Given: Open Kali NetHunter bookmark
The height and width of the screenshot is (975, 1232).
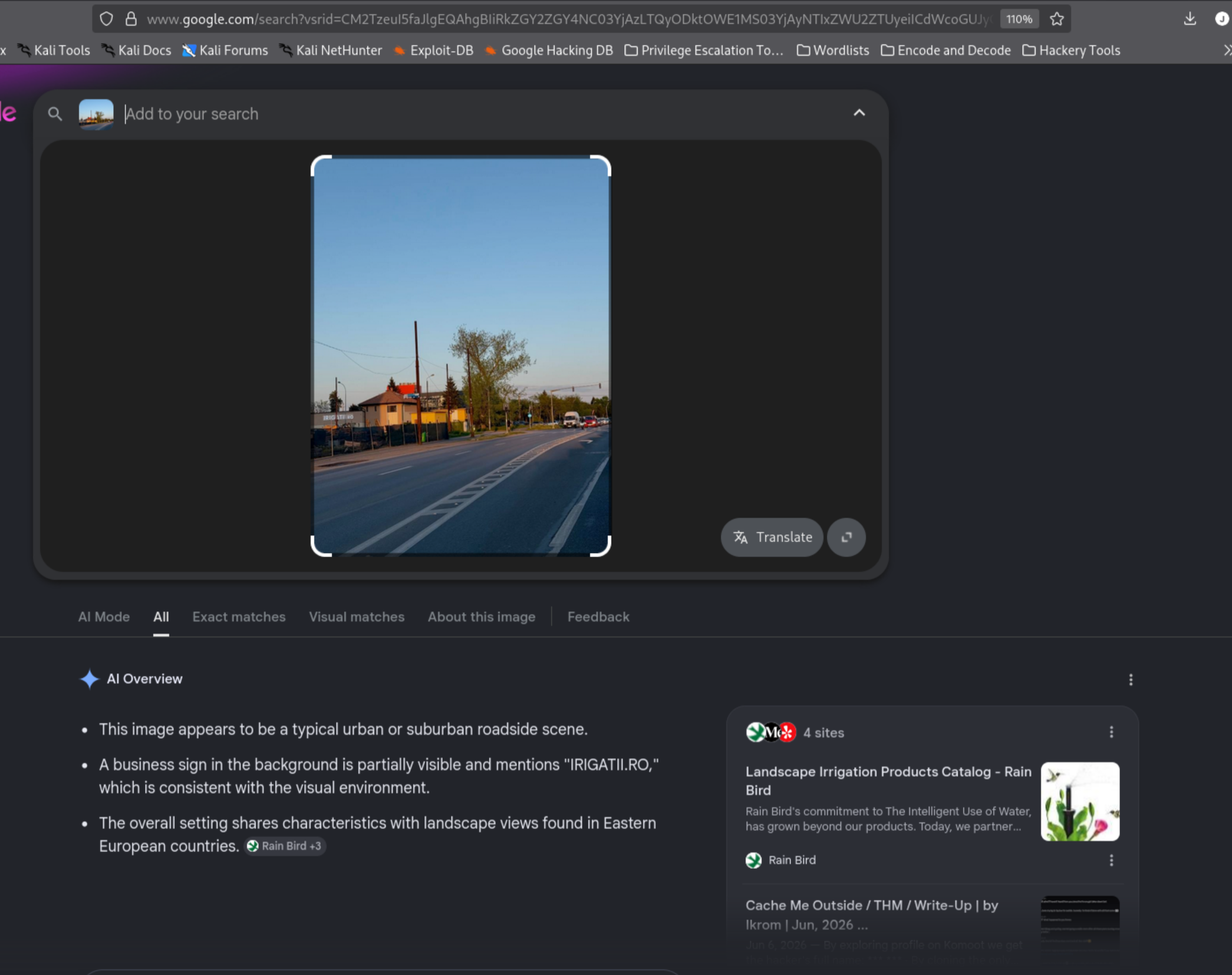Looking at the screenshot, I should (331, 51).
